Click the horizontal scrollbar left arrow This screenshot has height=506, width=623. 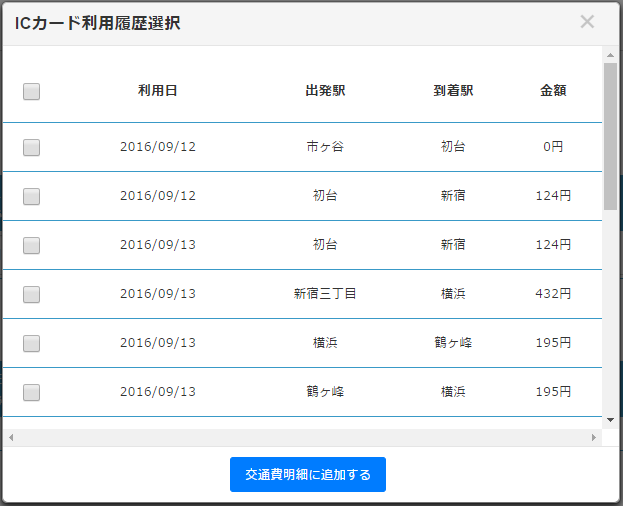click(10, 438)
